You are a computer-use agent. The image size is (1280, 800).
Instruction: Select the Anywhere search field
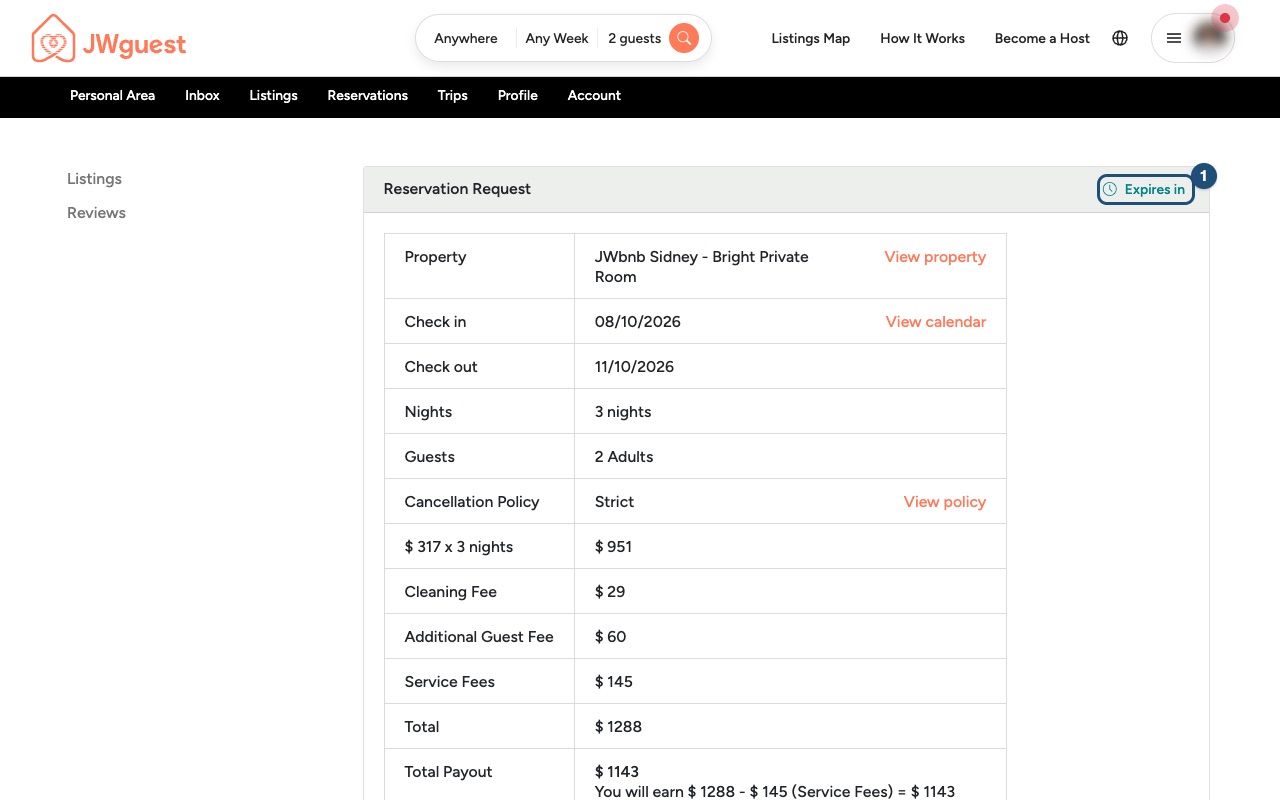[x=466, y=38]
